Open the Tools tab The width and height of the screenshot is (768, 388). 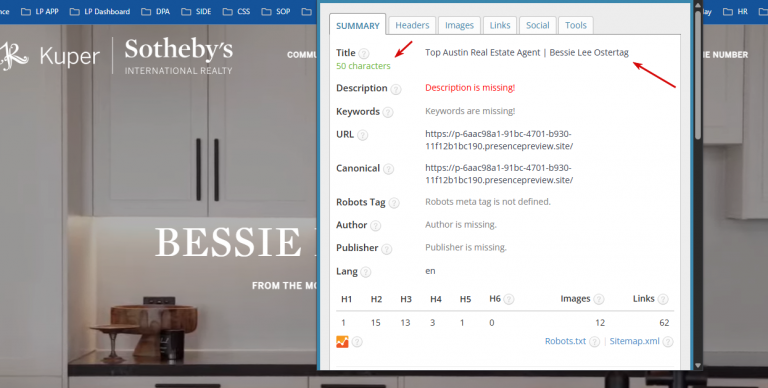[576, 25]
